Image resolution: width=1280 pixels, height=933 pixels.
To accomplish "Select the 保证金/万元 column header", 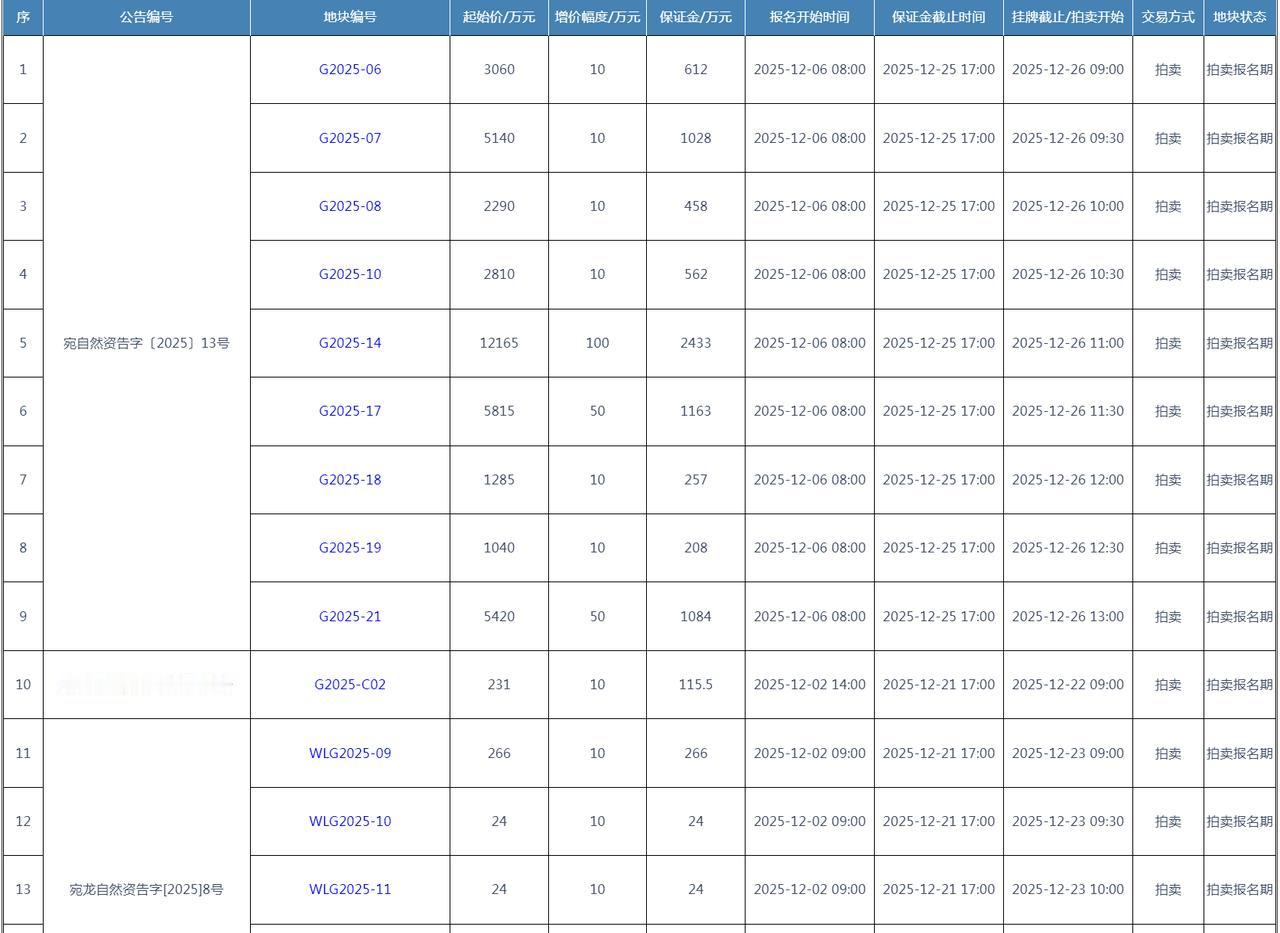I will coord(696,17).
